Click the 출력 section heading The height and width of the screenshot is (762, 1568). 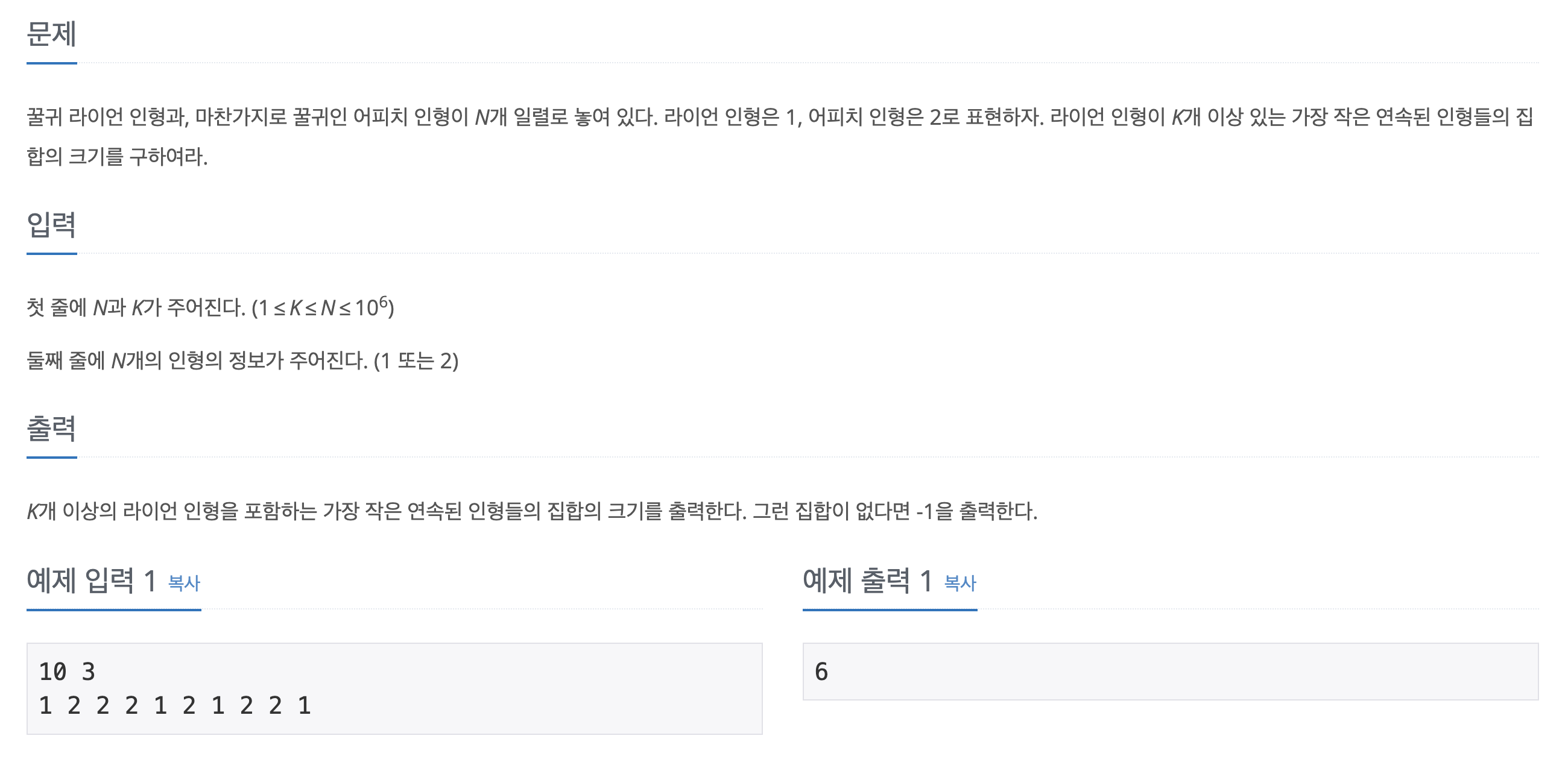52,429
